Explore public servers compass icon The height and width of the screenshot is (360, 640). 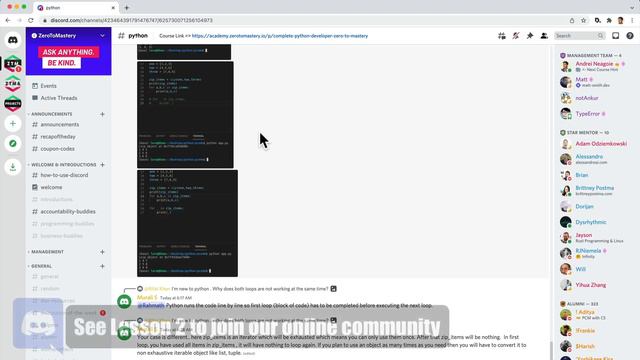(13, 144)
